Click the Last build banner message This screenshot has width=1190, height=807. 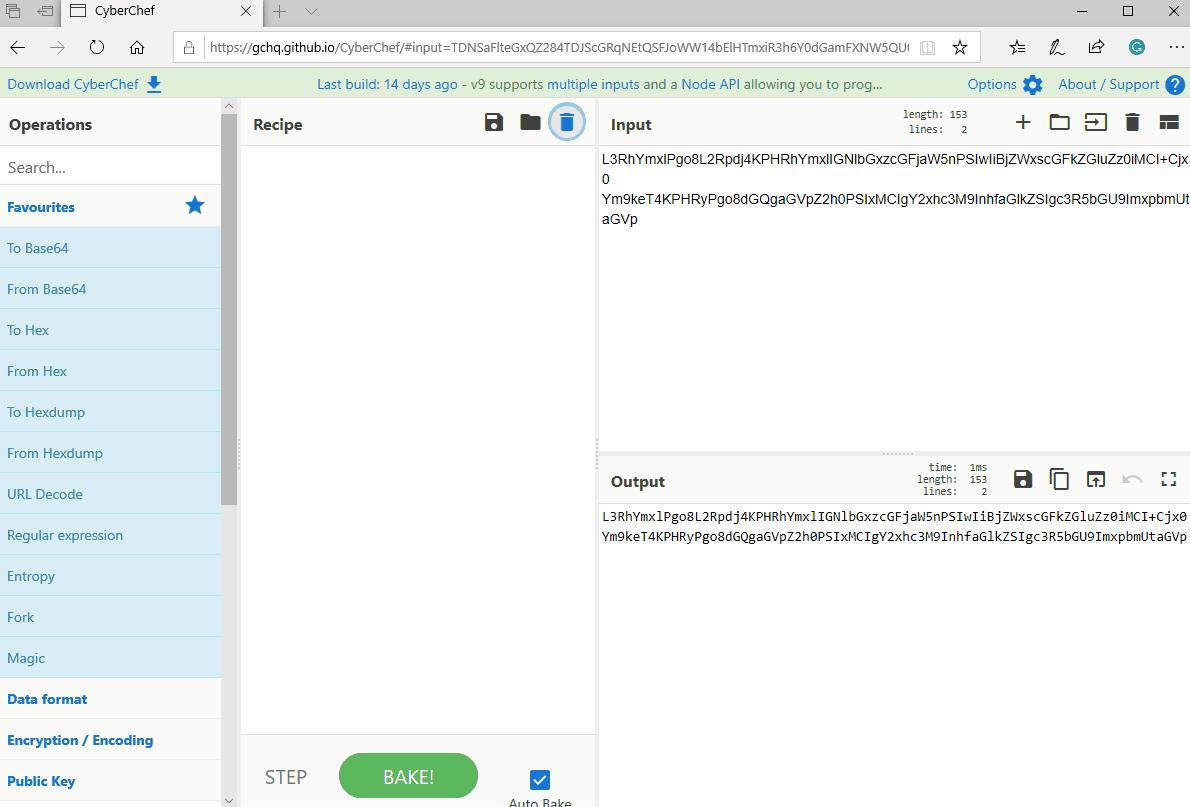coord(600,84)
